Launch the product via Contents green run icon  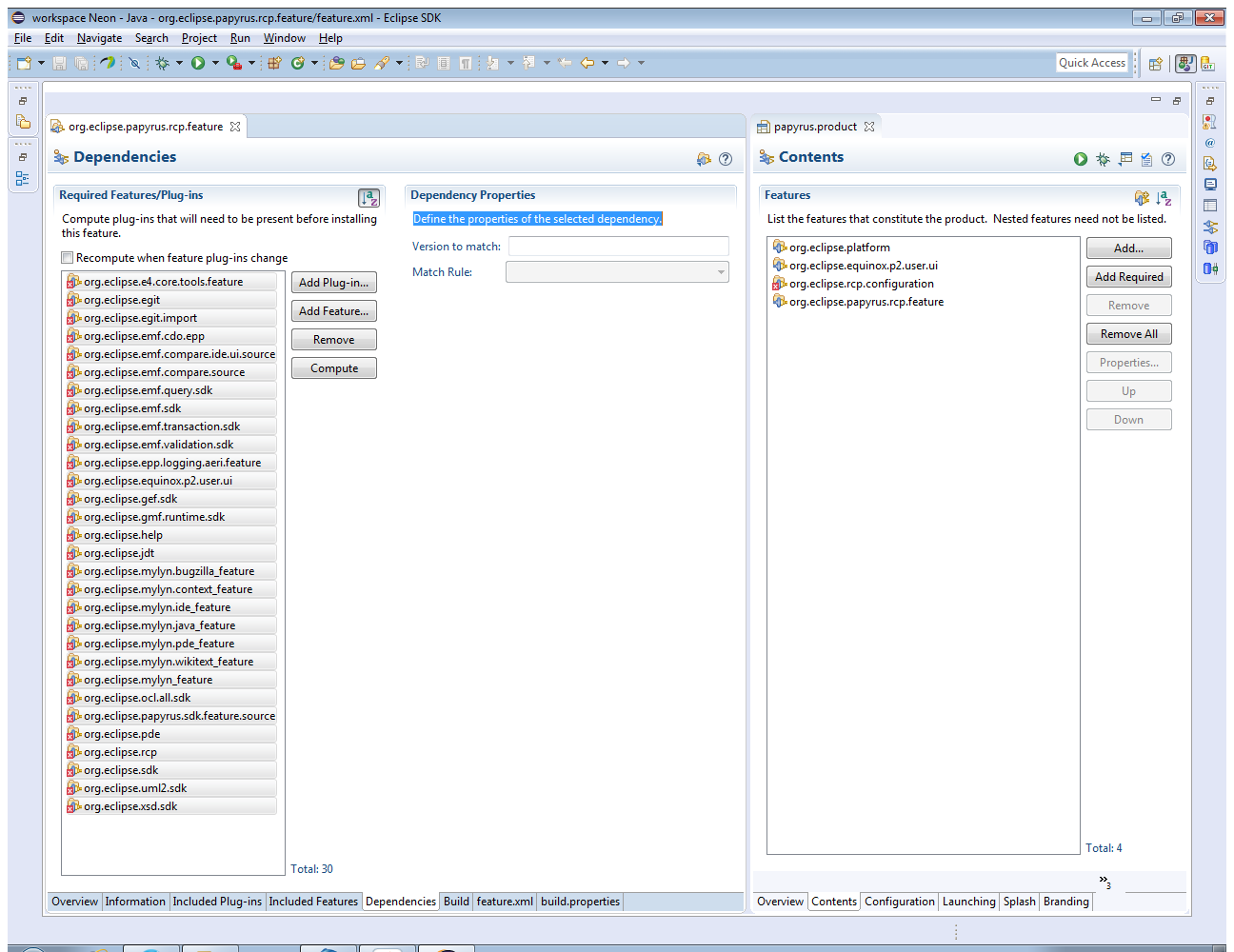pyautogui.click(x=1081, y=159)
